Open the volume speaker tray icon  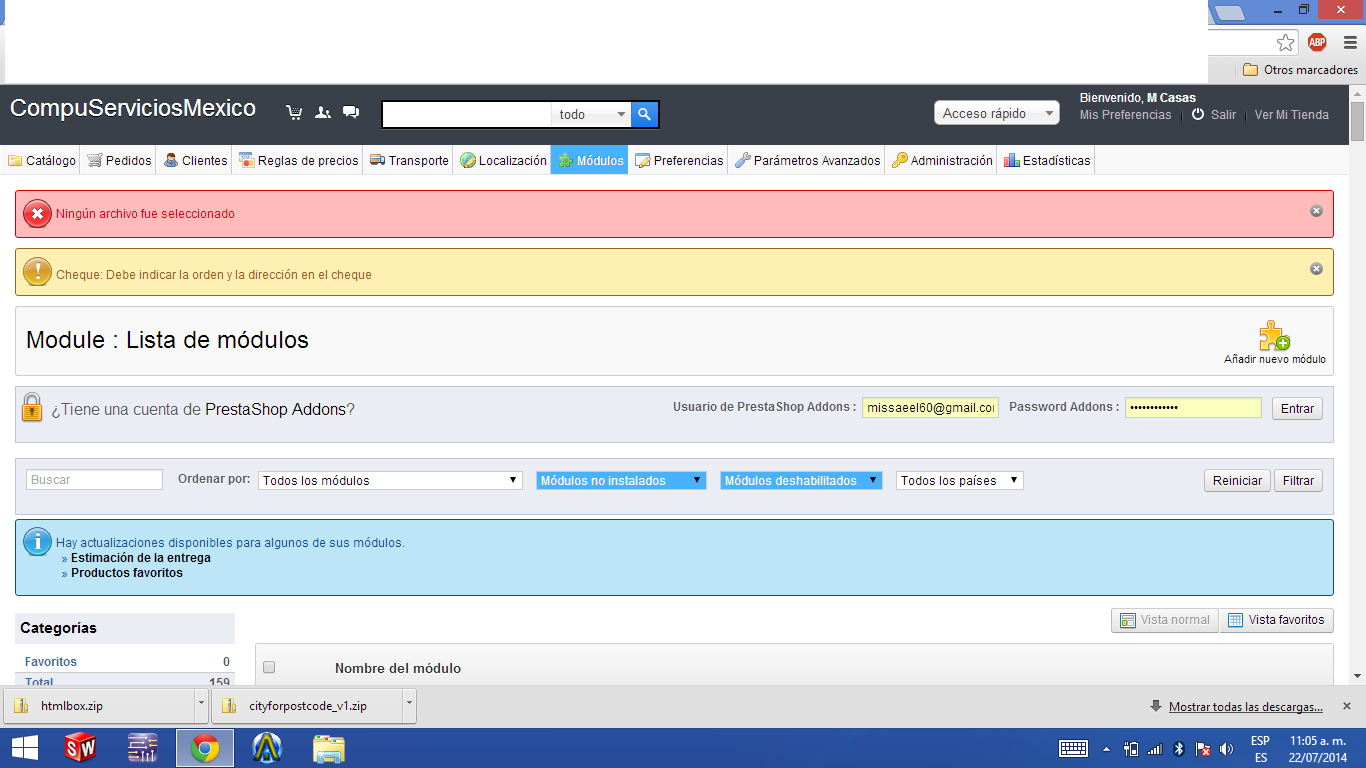[x=1227, y=748]
